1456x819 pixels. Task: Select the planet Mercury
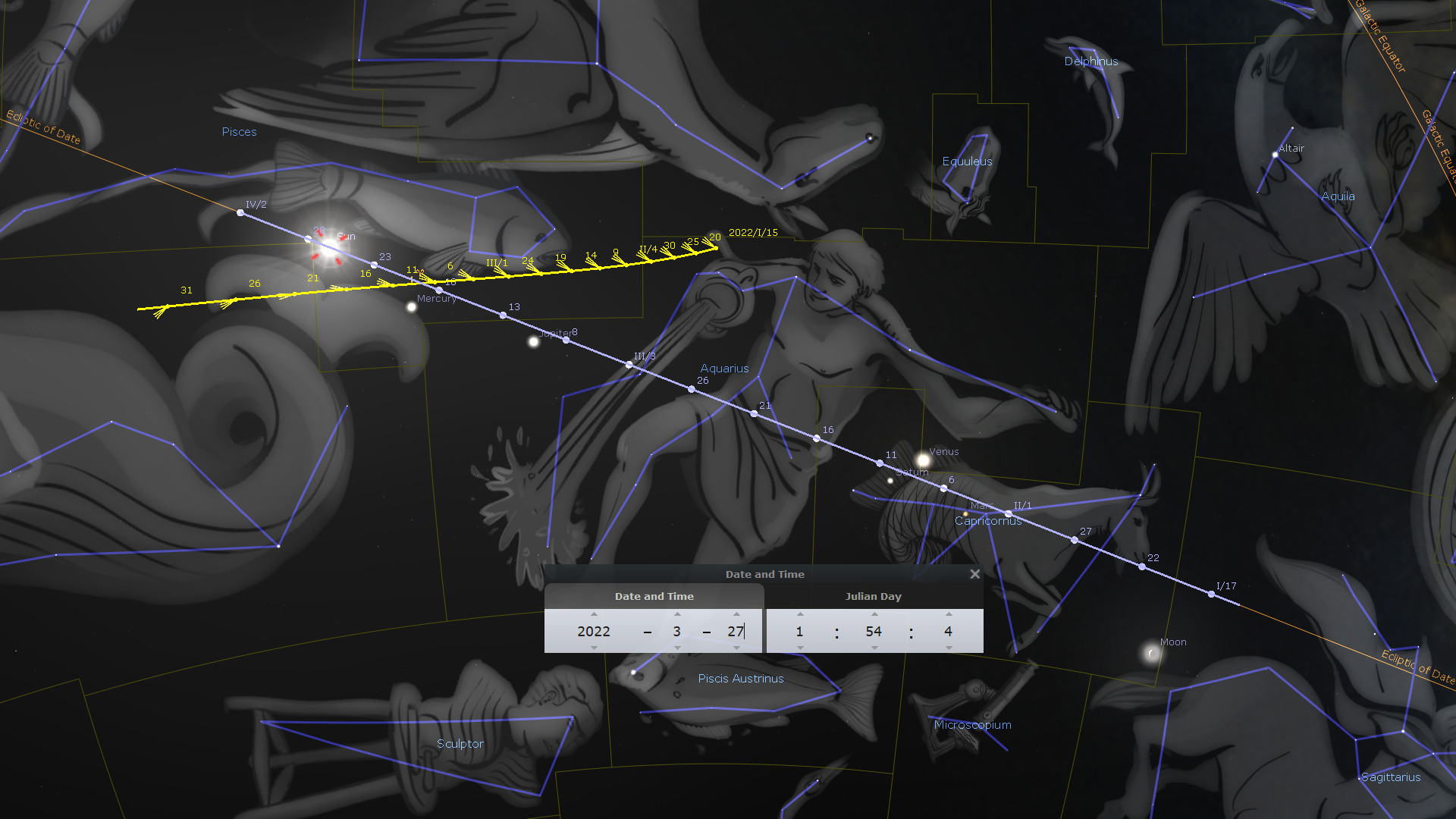click(x=412, y=307)
